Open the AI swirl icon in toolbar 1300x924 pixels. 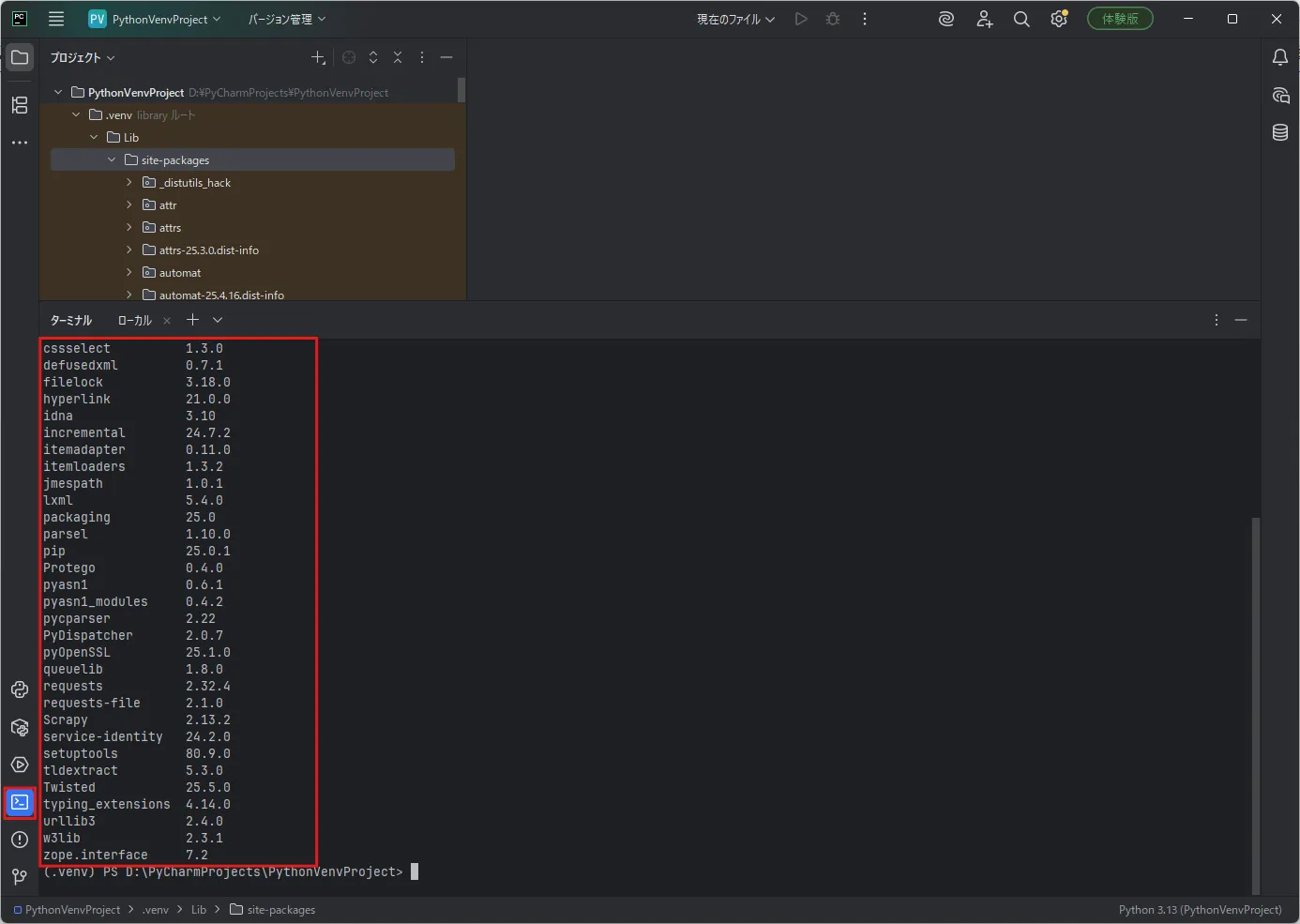pos(946,19)
